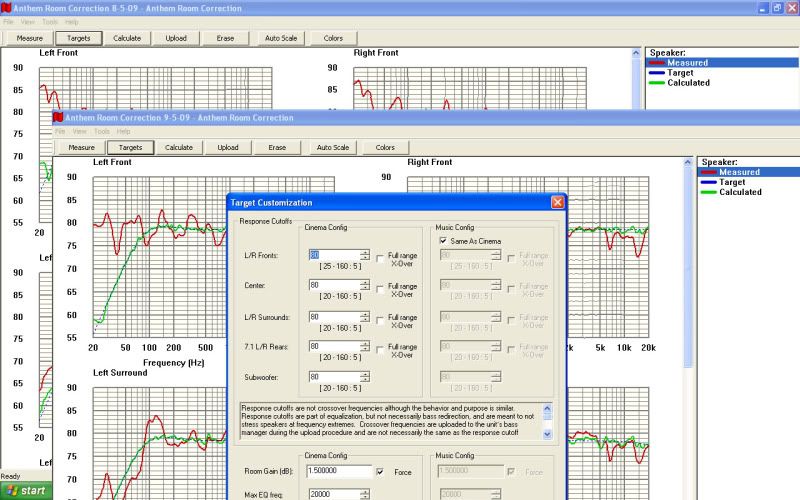Viewport: 800px width, 500px height.
Task: Decrease Subwoofer cinema cutoff with down arrow
Action: (x=364, y=381)
